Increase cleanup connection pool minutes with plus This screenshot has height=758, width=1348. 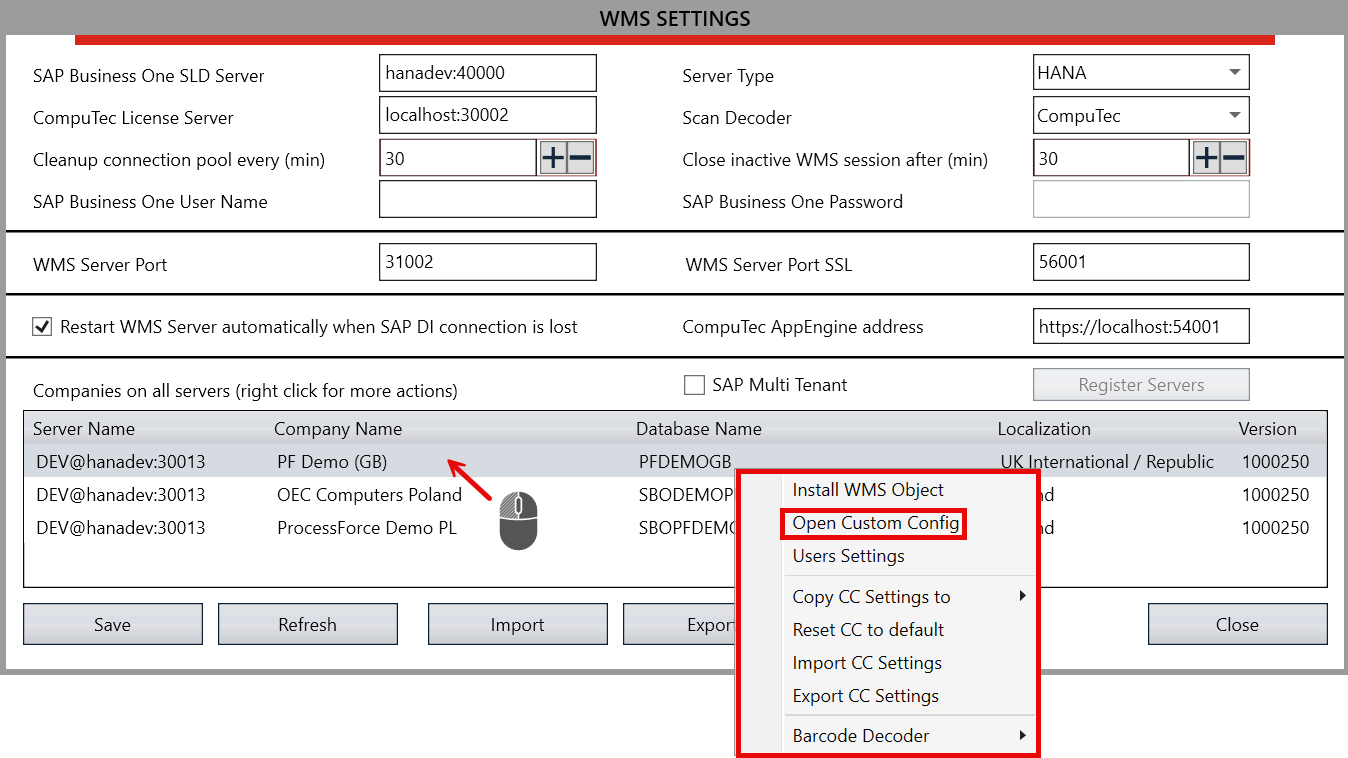click(x=553, y=158)
